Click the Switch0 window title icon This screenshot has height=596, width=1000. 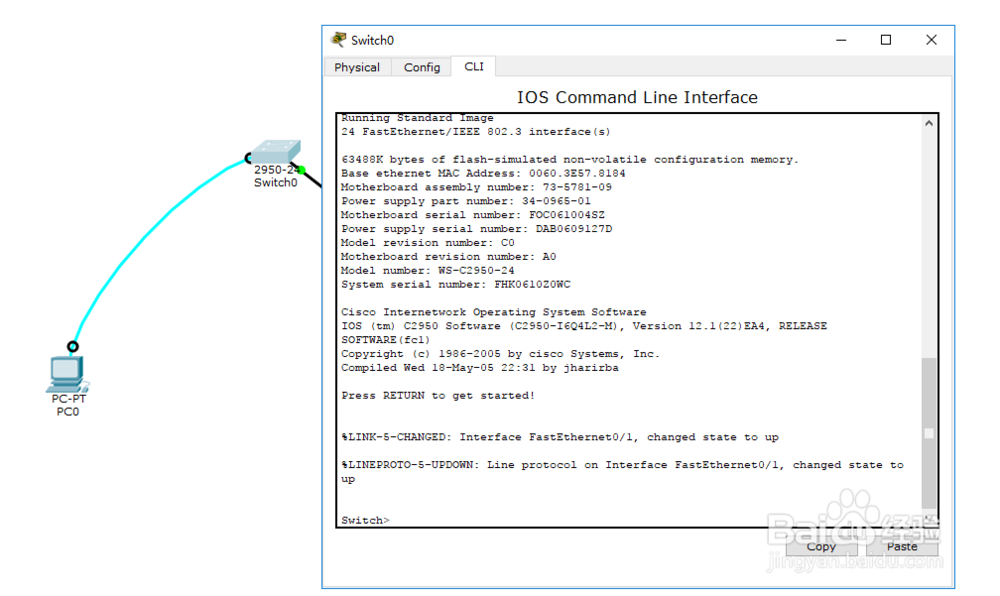click(339, 40)
